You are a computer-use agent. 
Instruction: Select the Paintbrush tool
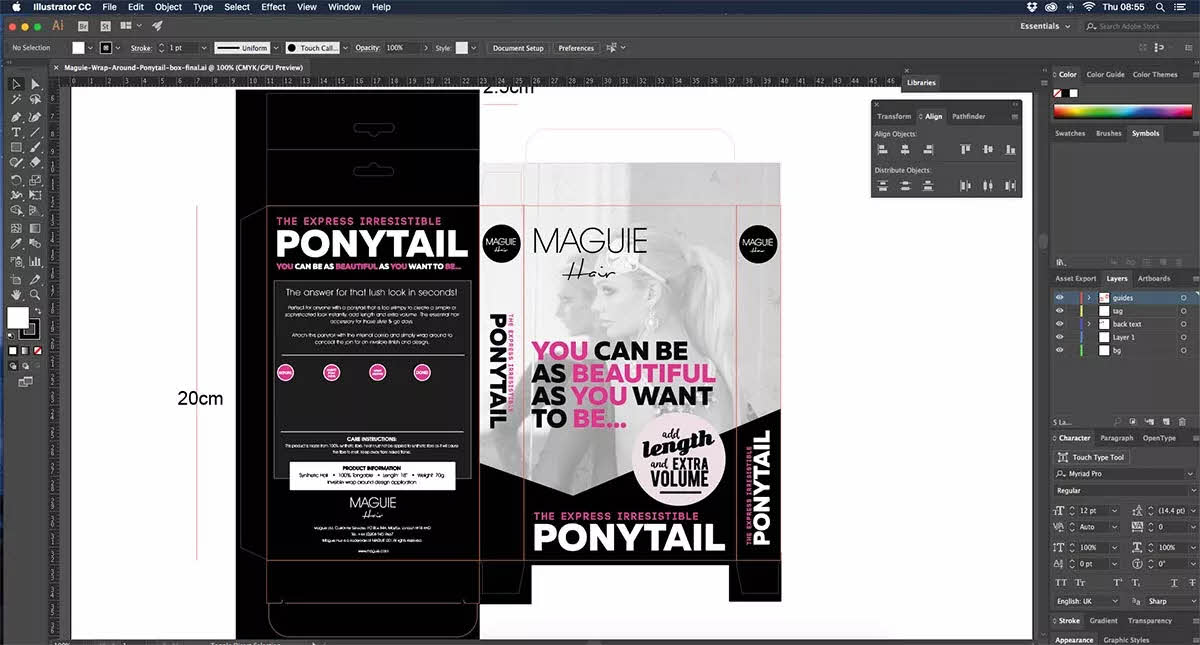35,147
